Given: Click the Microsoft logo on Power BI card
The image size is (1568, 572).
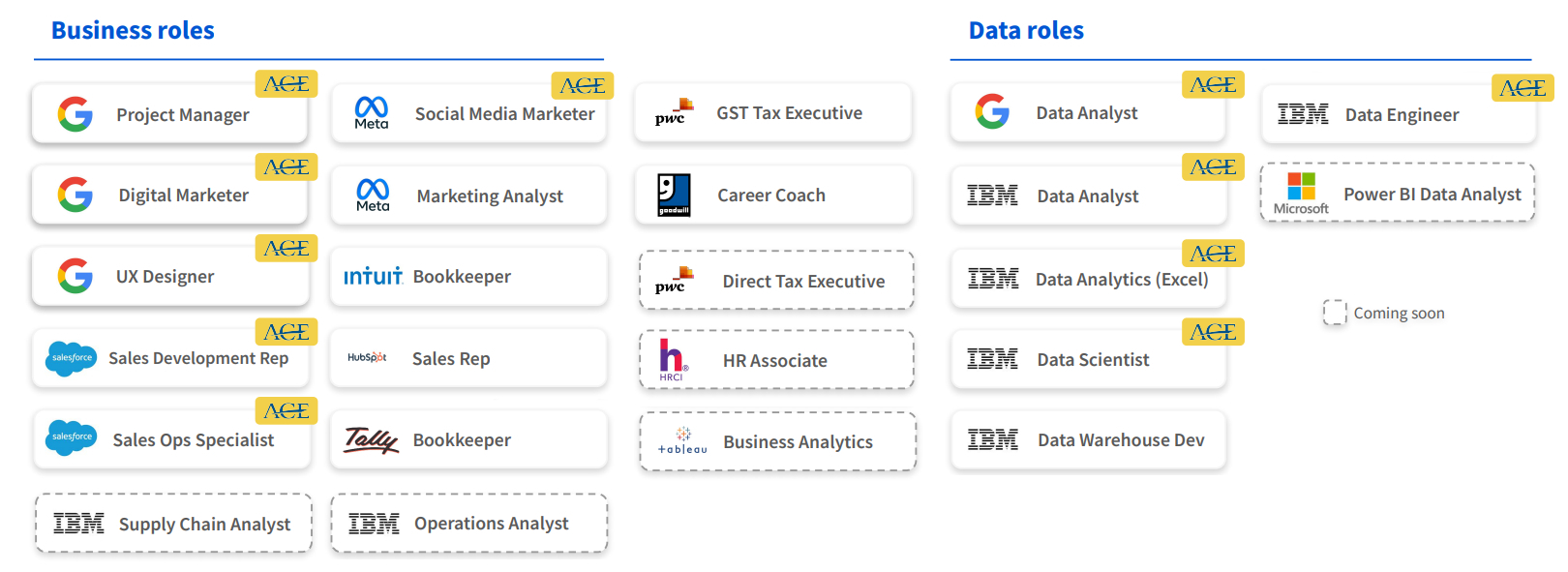Looking at the screenshot, I should click(x=1301, y=193).
